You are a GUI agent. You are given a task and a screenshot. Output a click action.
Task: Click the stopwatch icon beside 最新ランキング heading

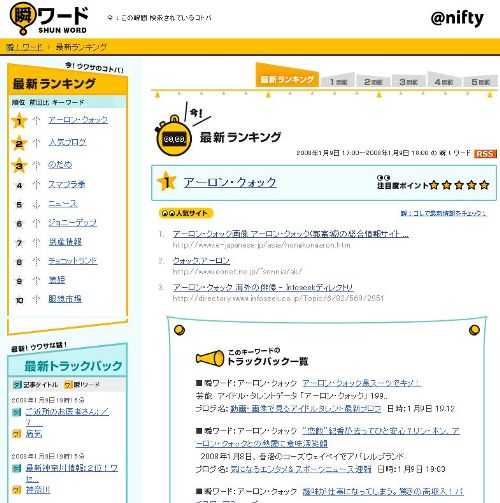coord(173,136)
